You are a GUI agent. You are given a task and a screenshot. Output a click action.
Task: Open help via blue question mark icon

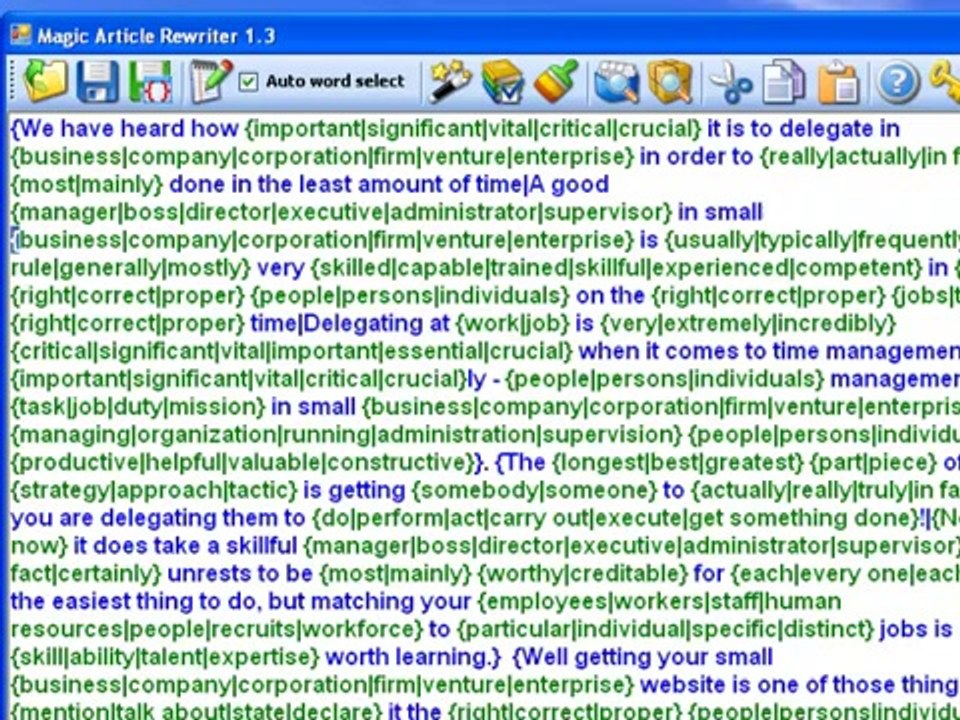(898, 81)
